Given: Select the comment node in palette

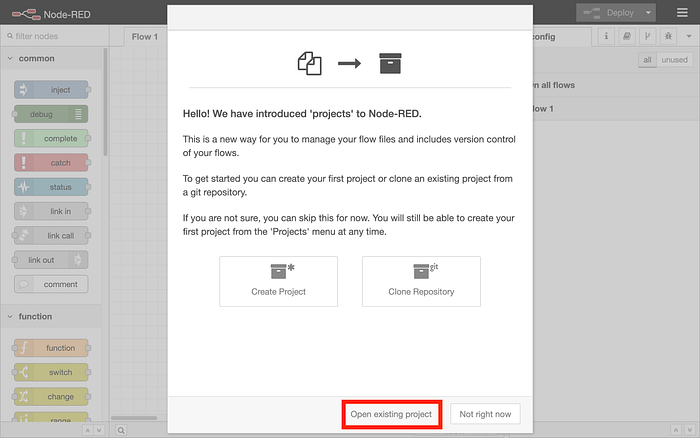Looking at the screenshot, I should click(51, 284).
